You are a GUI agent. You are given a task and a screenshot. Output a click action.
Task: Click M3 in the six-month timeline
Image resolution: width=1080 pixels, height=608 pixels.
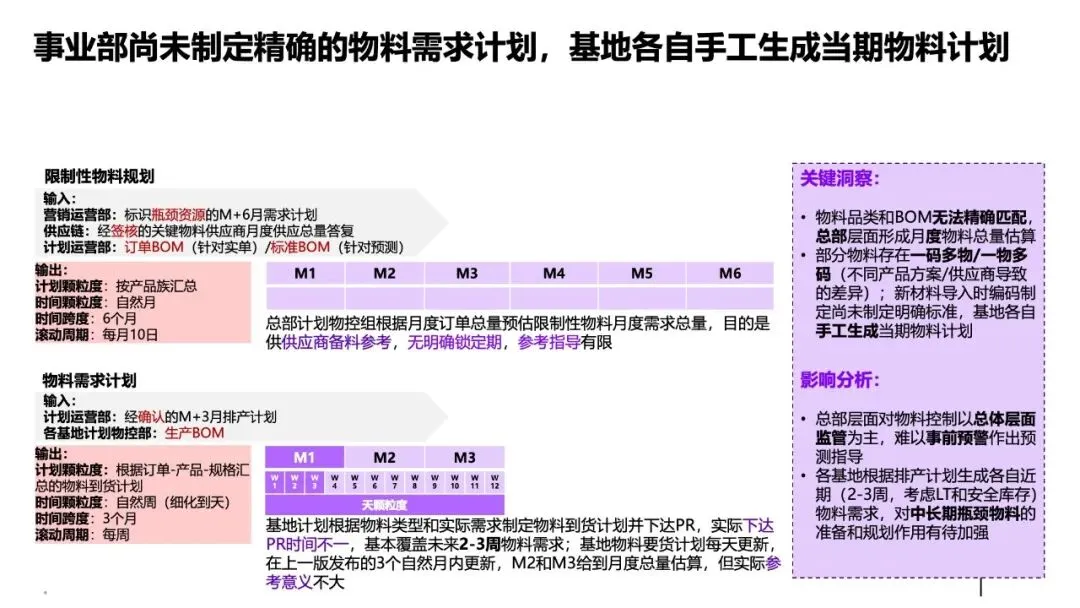(467, 273)
